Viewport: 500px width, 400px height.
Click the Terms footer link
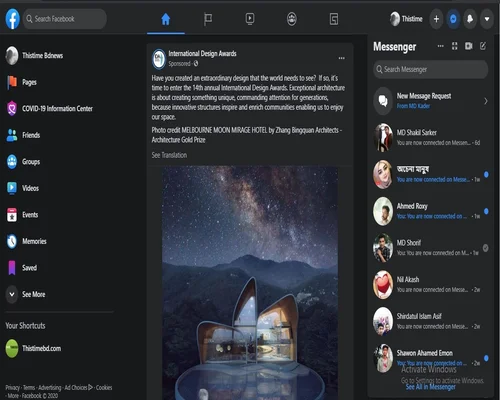point(29,388)
